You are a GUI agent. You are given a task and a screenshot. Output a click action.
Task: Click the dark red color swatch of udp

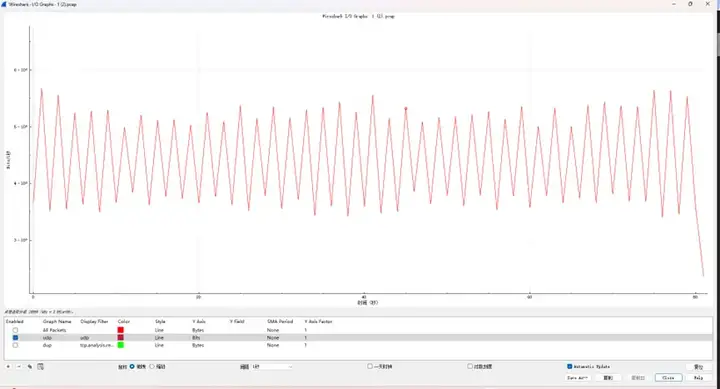pyautogui.click(x=121, y=338)
